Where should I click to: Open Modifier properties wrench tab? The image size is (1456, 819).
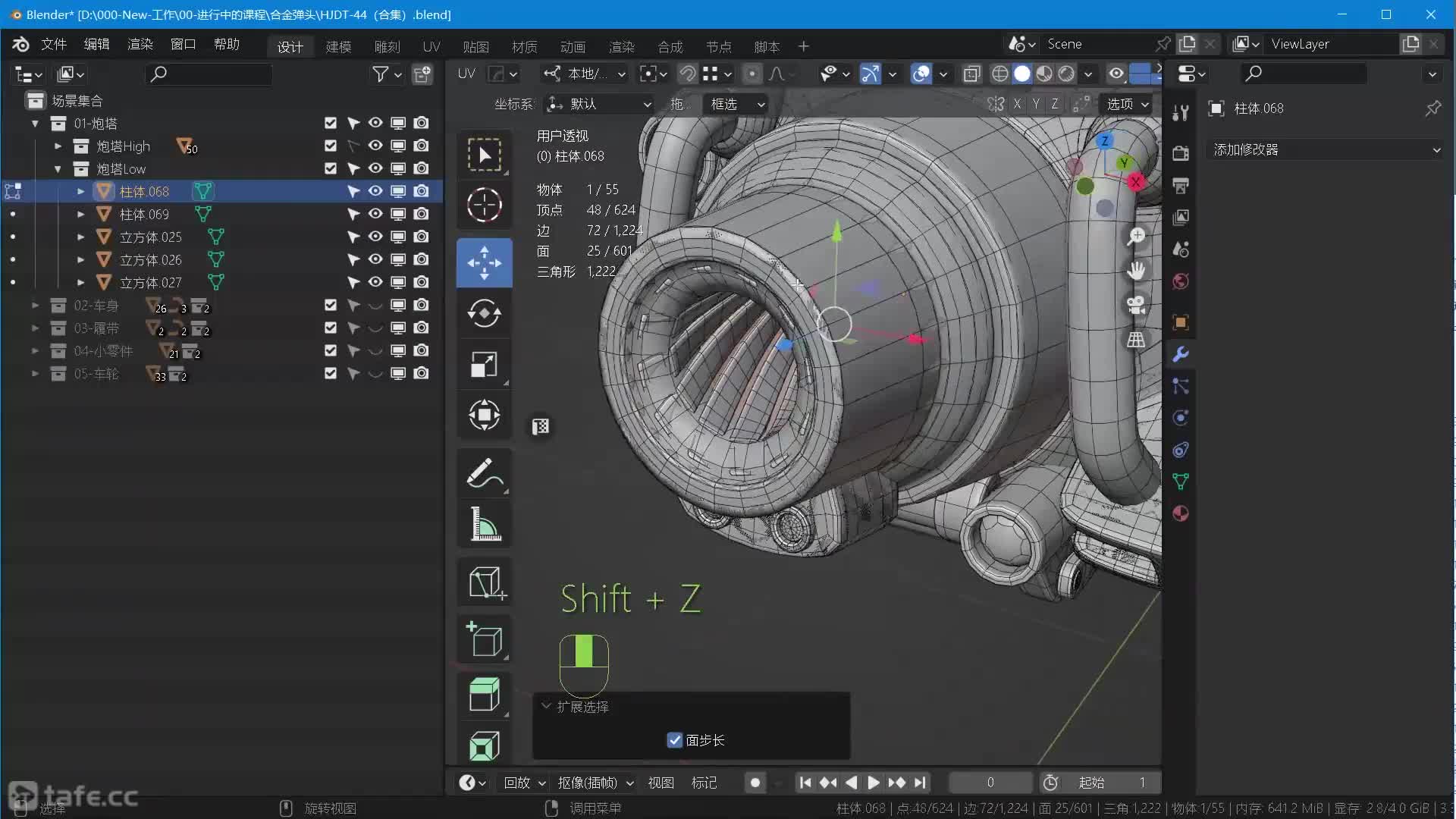point(1180,354)
